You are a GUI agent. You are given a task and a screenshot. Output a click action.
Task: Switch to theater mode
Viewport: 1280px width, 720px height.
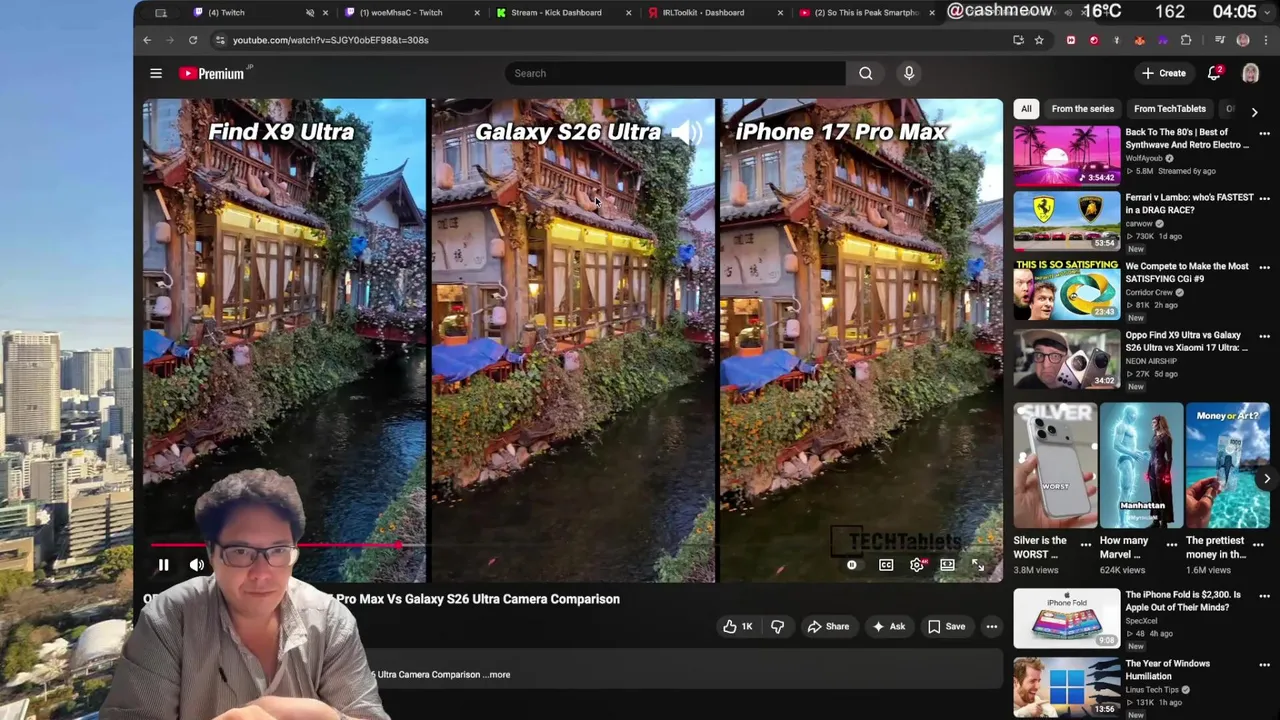coord(947,565)
